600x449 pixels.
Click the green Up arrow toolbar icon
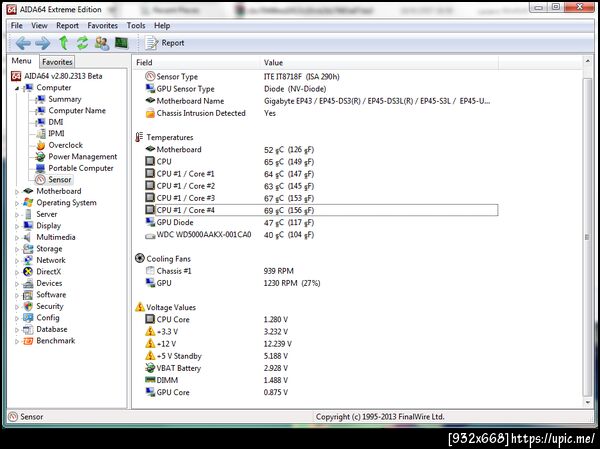64,43
